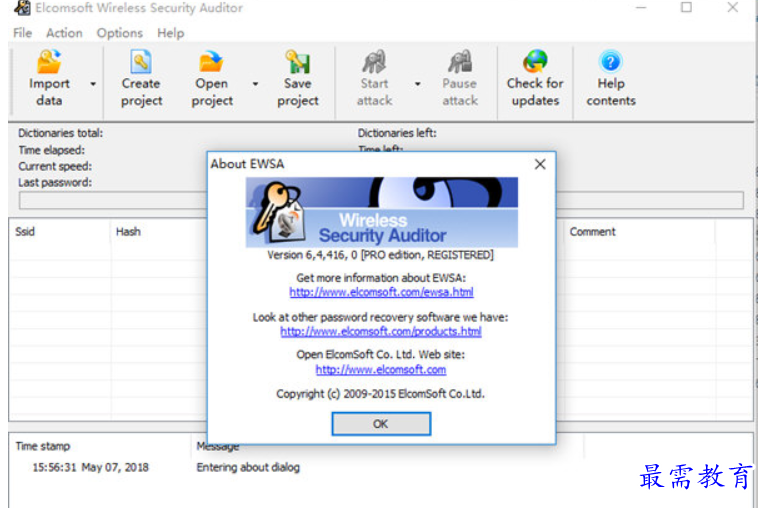The height and width of the screenshot is (508, 761).
Task: Open the http://www.elcomsoft.com website link
Action: (x=381, y=370)
